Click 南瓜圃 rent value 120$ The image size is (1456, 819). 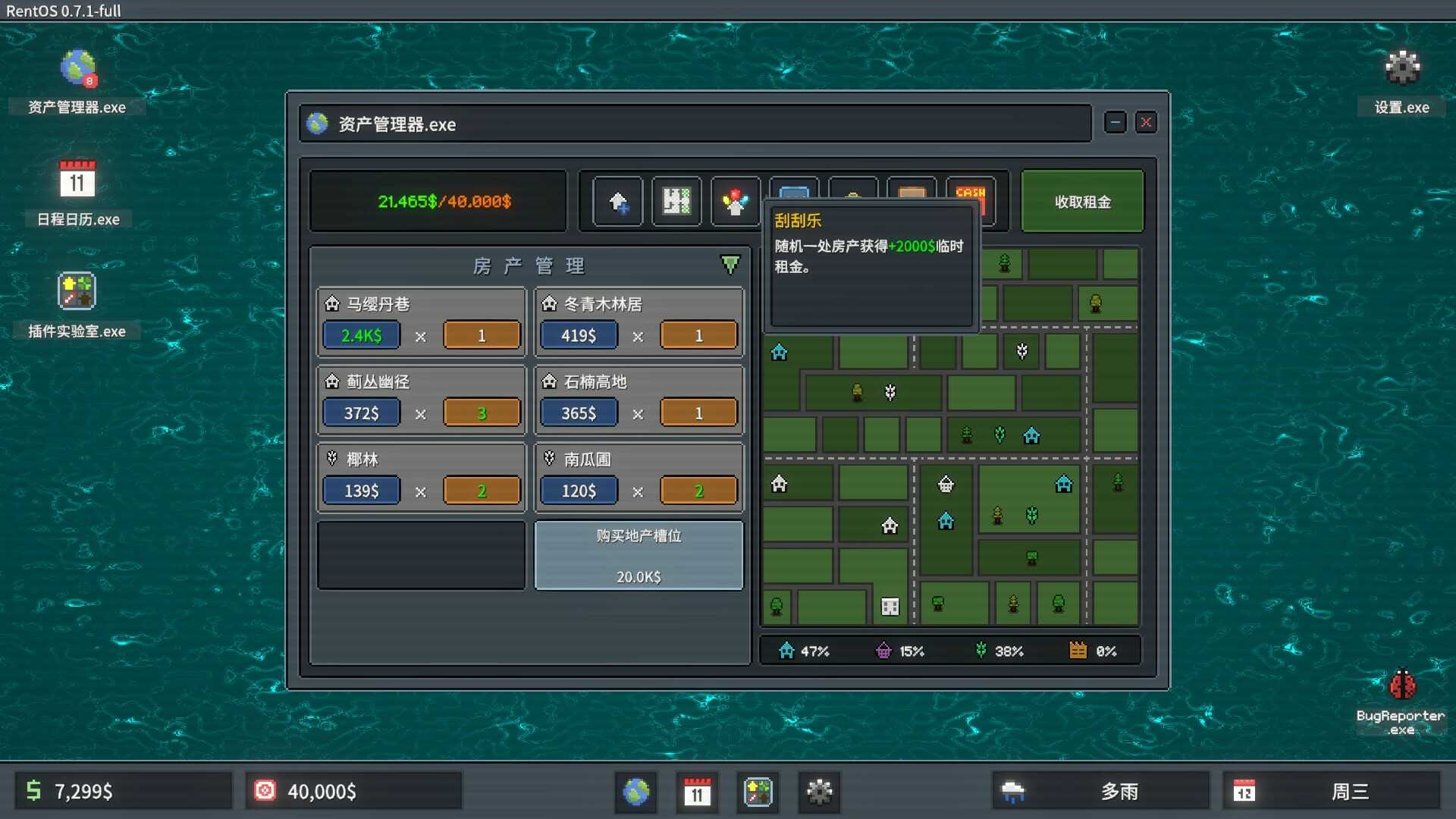click(578, 491)
